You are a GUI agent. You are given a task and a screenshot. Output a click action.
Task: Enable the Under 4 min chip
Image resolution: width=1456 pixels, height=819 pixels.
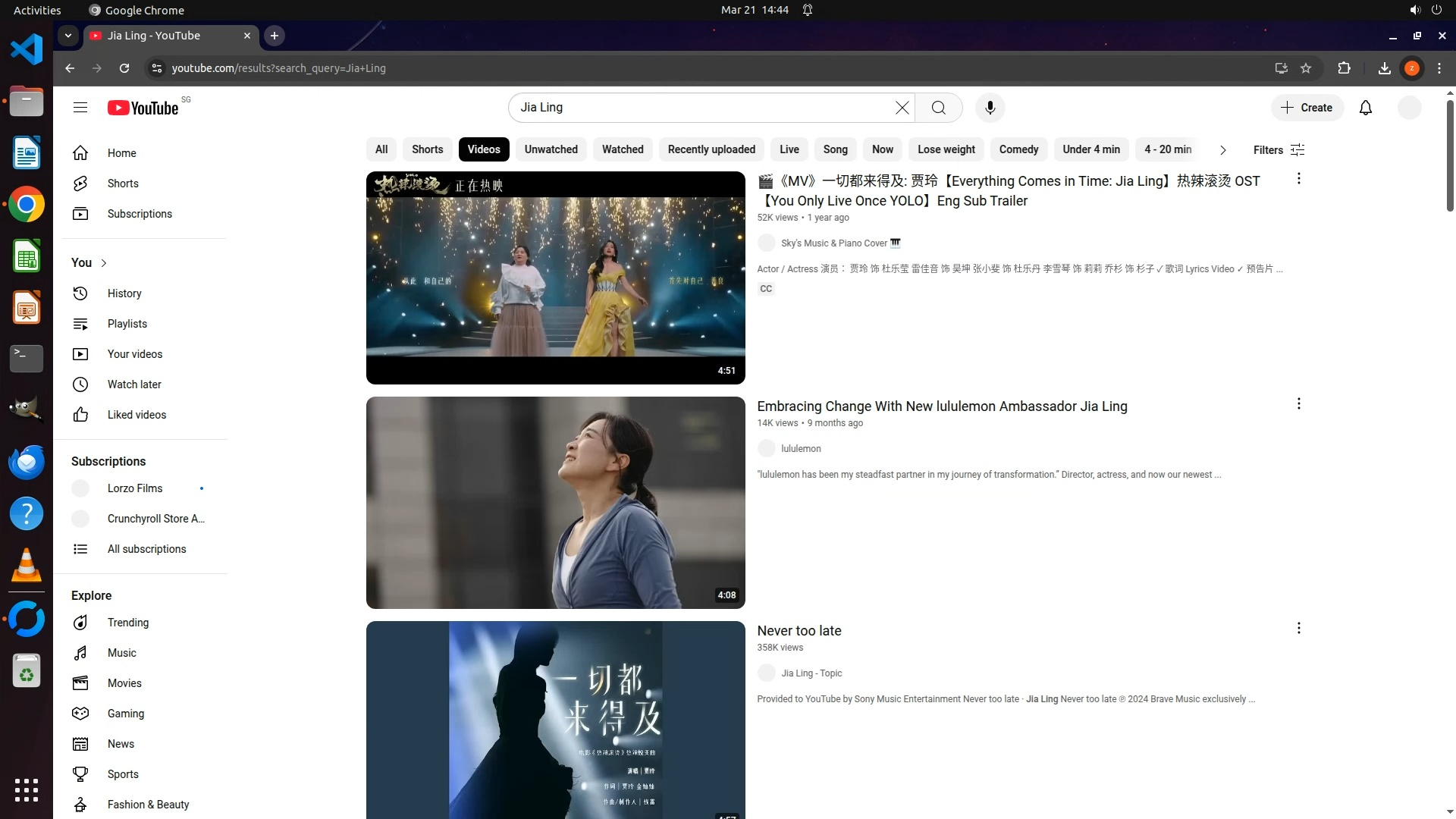pos(1090,149)
